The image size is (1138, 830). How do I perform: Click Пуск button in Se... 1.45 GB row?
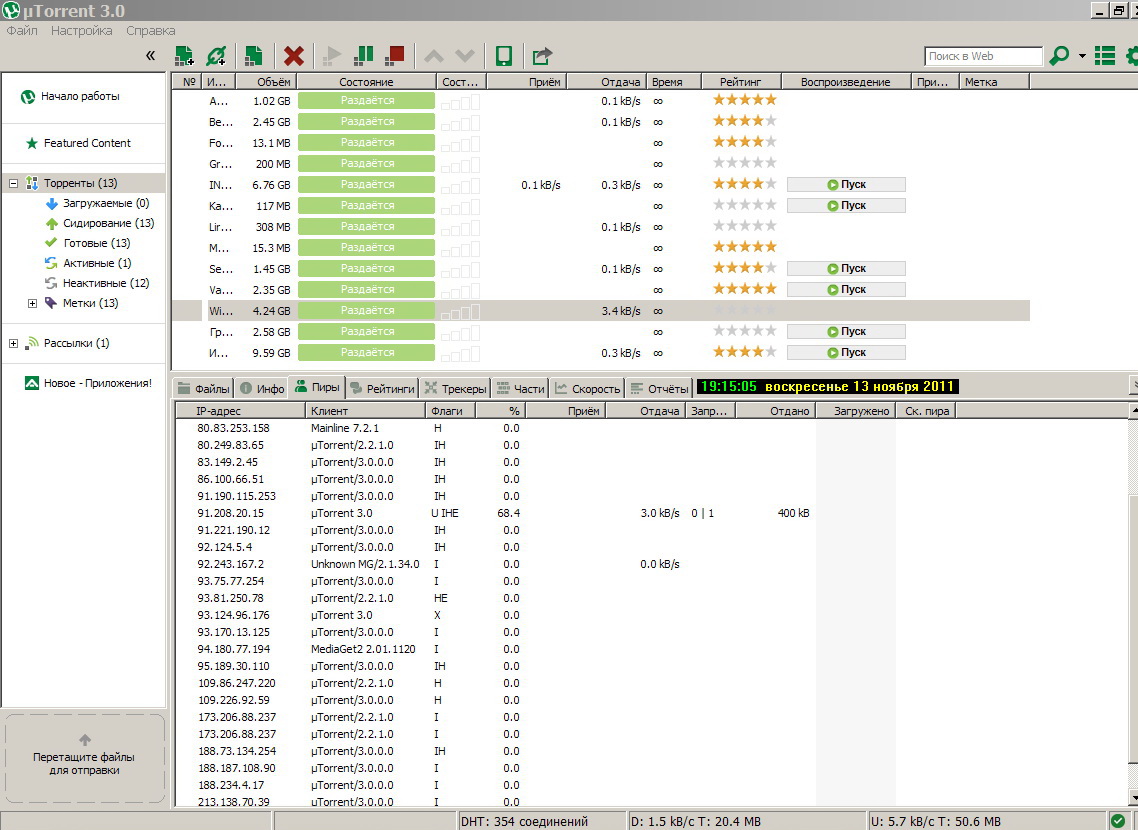tap(846, 269)
